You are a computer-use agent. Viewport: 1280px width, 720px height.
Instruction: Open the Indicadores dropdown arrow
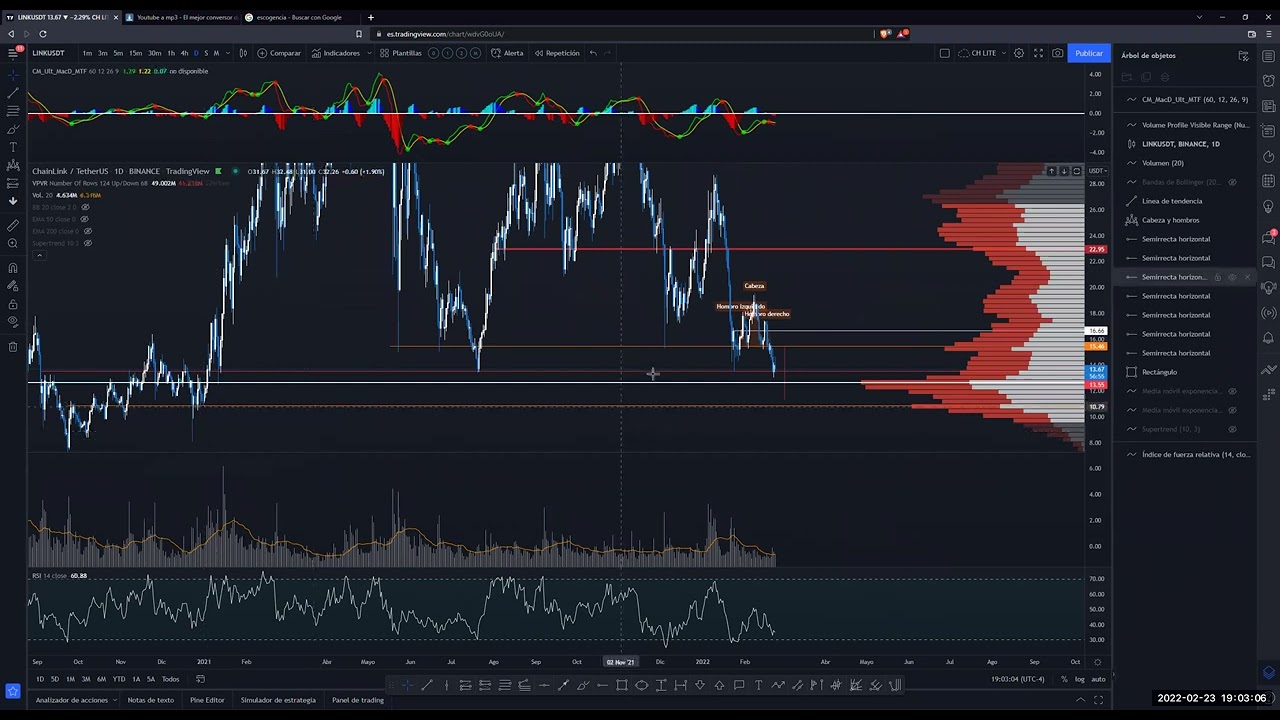[368, 53]
